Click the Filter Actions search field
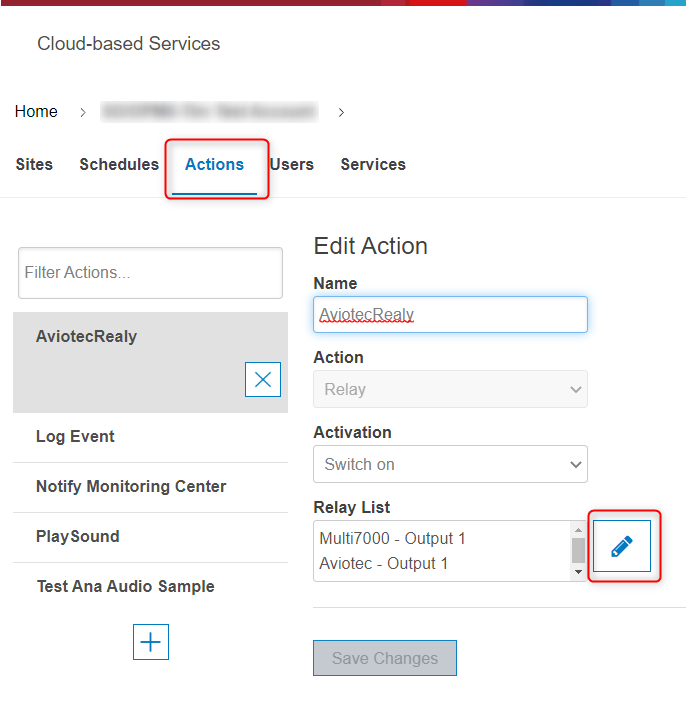Viewport: 686px width, 708px height. click(x=150, y=273)
